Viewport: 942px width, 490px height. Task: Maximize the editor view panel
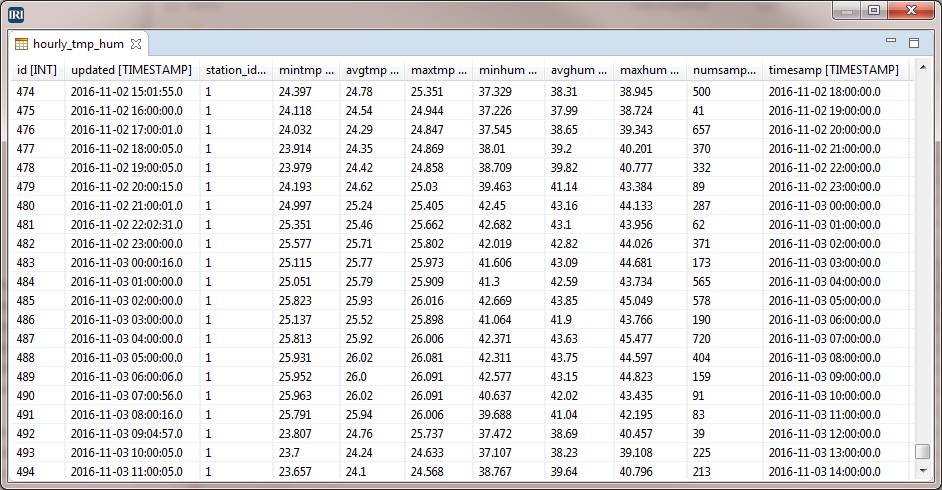914,43
